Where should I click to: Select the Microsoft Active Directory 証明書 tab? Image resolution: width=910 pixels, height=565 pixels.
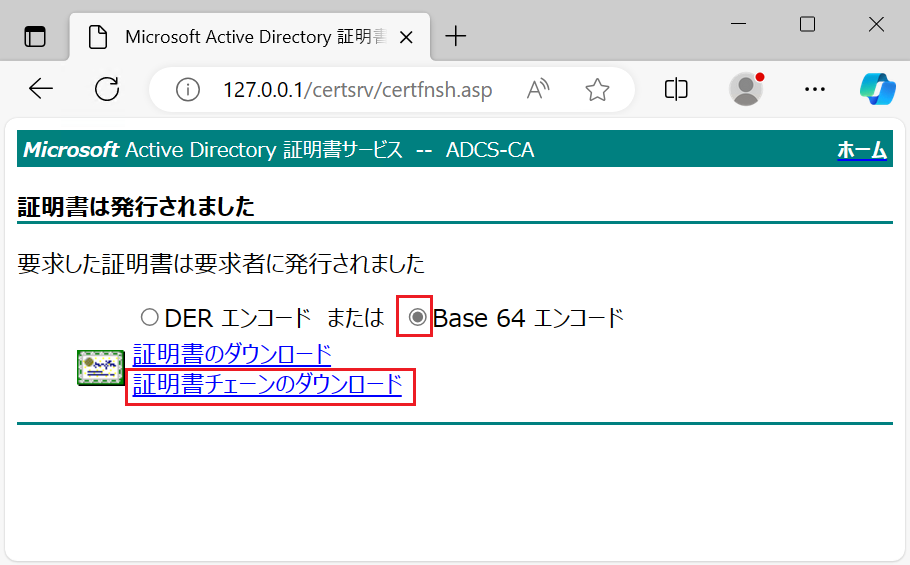(250, 37)
